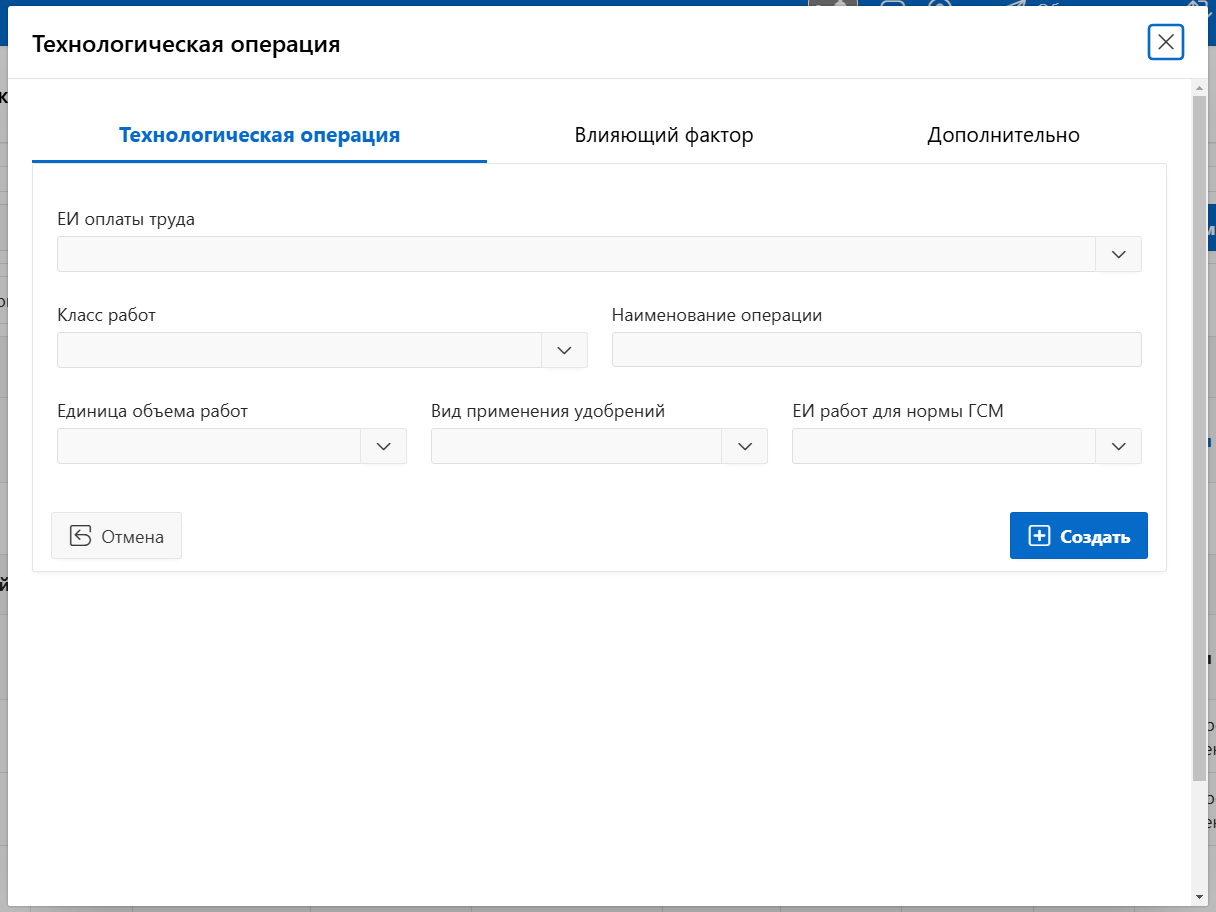
Task: Switch to the Влияющий фактор tab
Action: (x=663, y=135)
